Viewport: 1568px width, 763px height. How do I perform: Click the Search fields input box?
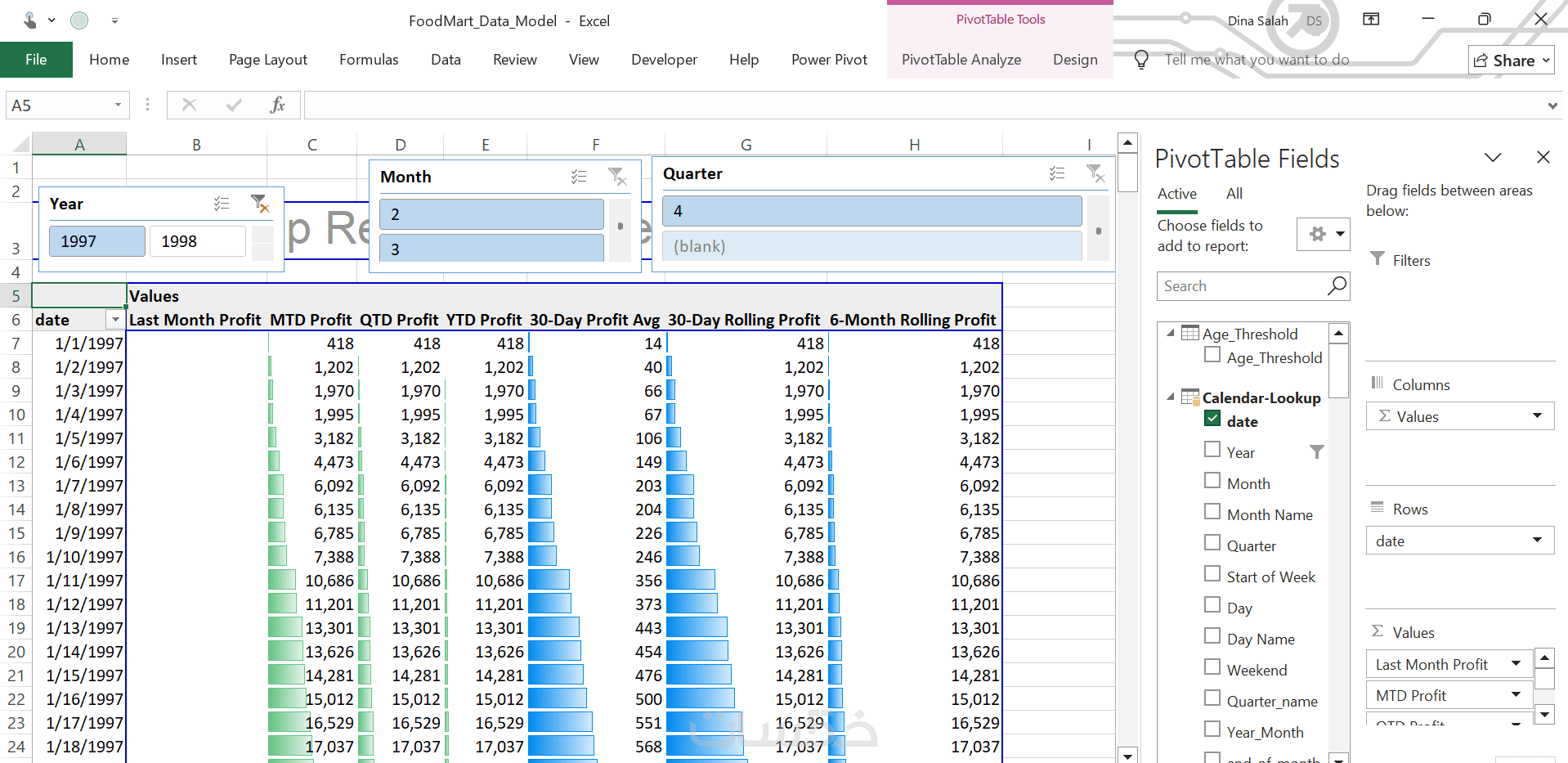[1241, 286]
